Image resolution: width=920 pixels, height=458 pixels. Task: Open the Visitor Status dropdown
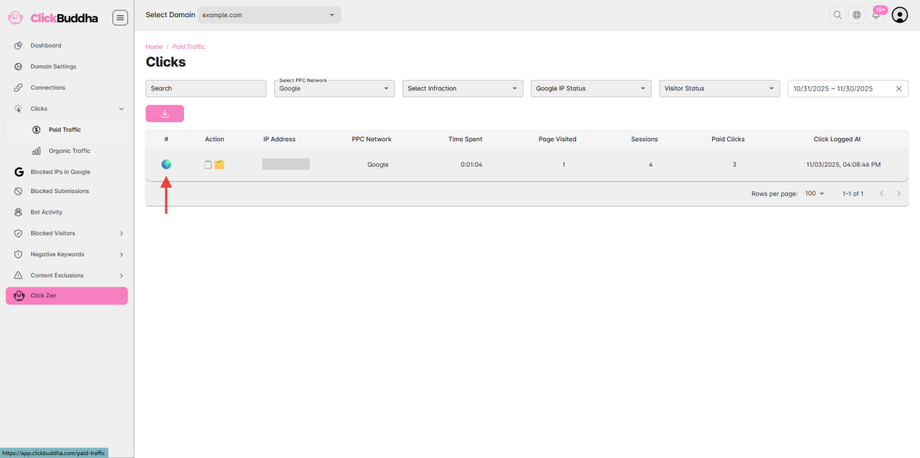coord(719,89)
